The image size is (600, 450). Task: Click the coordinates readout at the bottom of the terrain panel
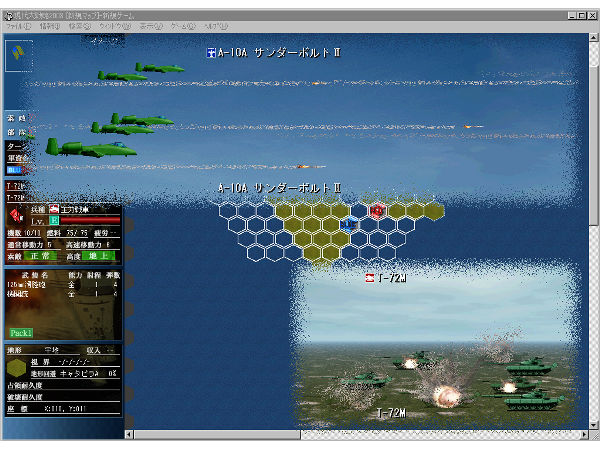coord(63,409)
